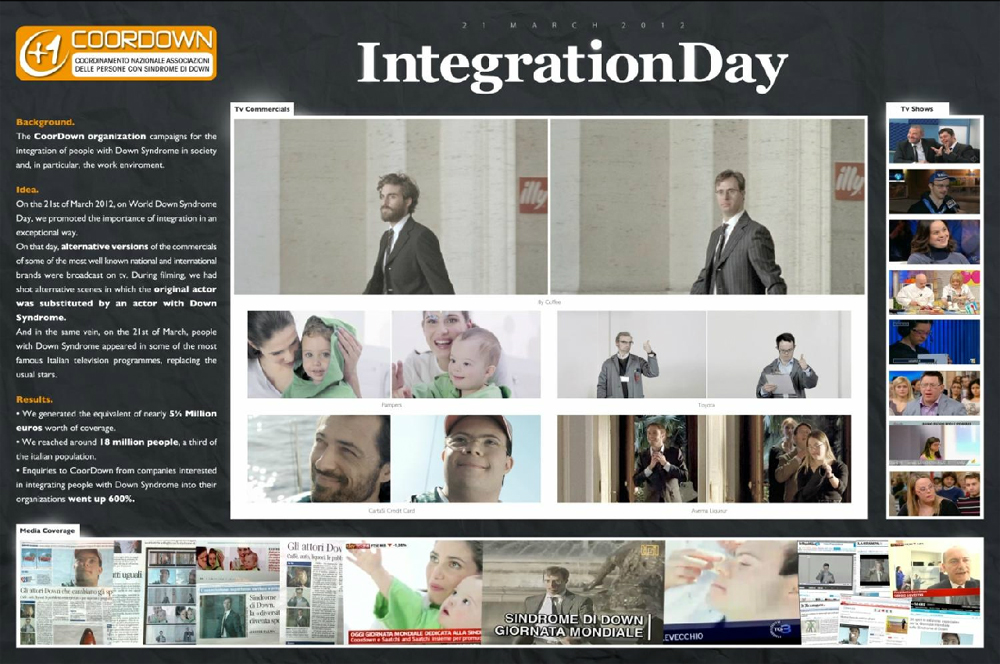
Task: Click the Pampers caption
Action: 392,405
